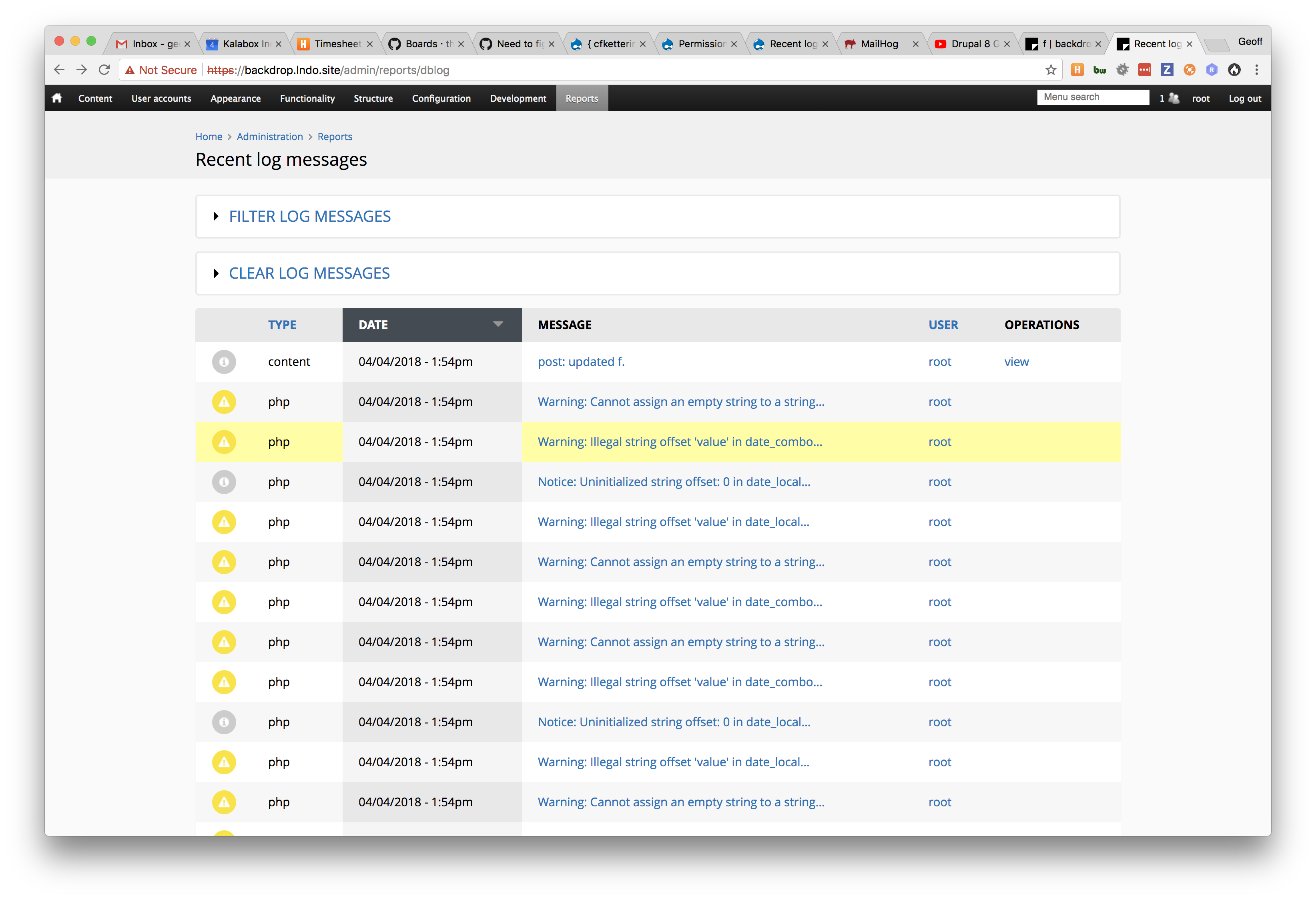
Task: Open the LastPass extension icon
Action: coord(1144,70)
